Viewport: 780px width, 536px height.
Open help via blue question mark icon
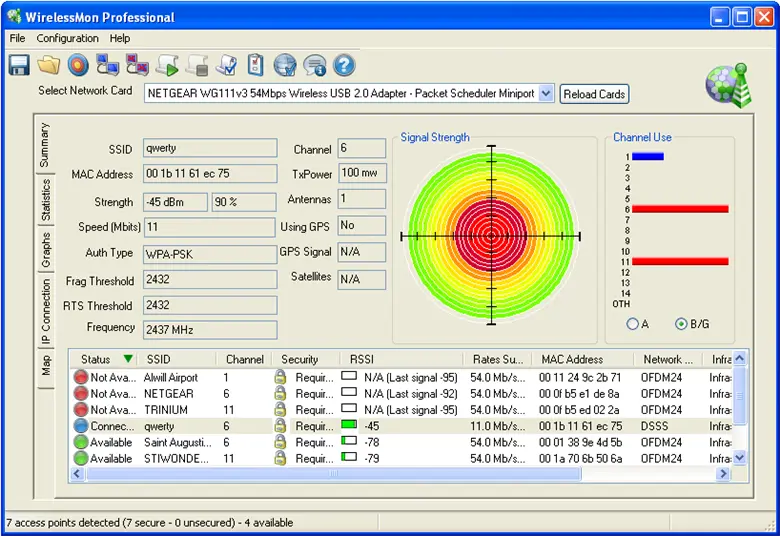(x=344, y=66)
